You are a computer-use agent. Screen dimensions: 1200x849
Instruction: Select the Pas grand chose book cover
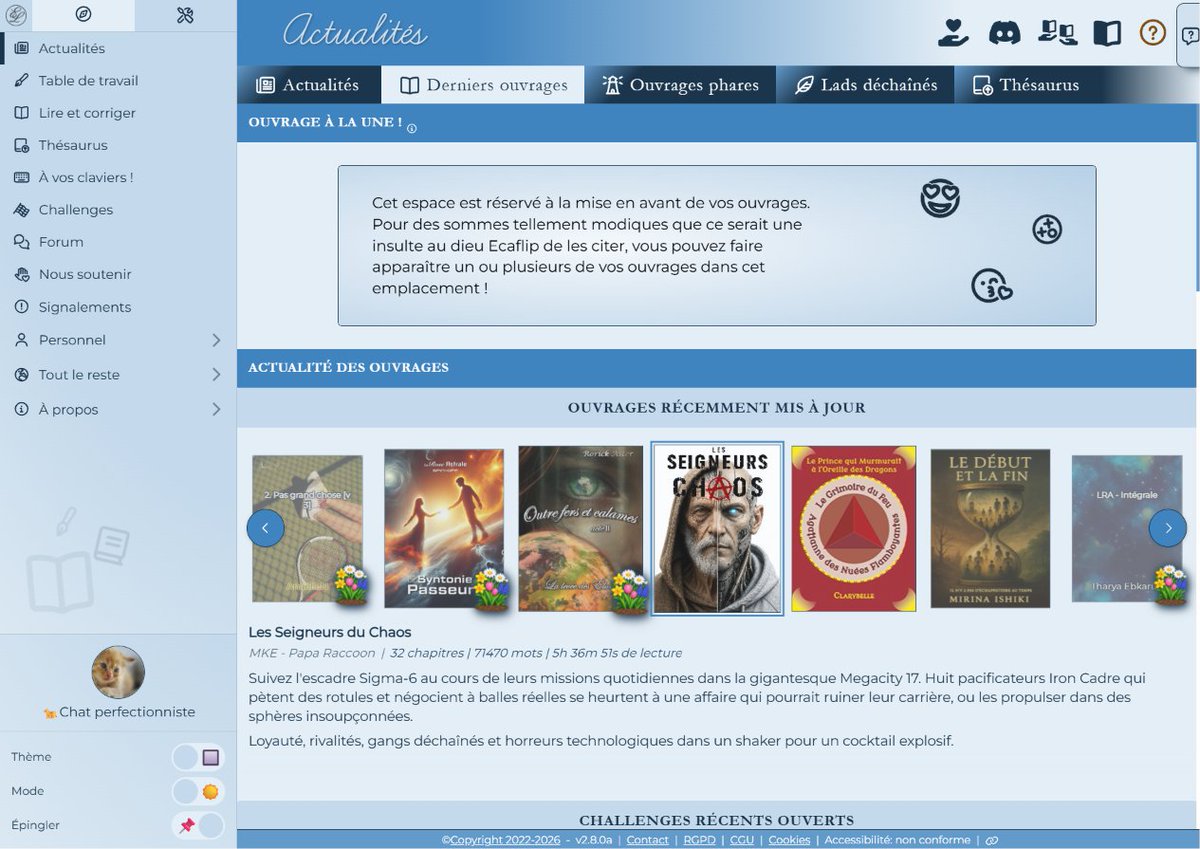pos(308,529)
